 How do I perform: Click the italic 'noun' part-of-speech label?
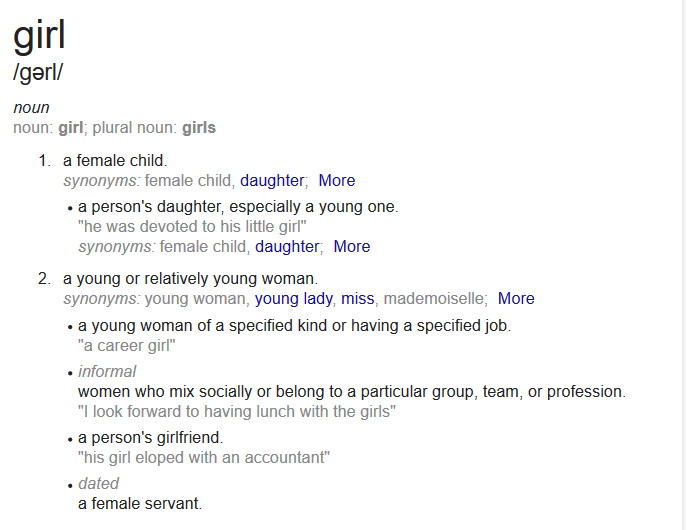click(31, 108)
